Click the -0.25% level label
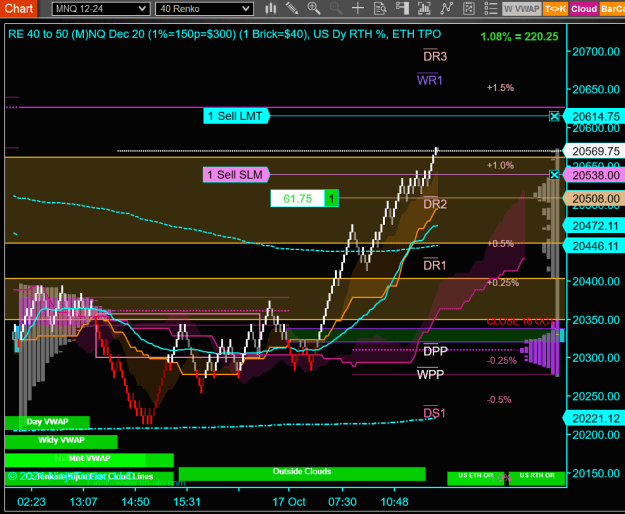Screen dimensions: 625x514 pyautogui.click(x=501, y=361)
